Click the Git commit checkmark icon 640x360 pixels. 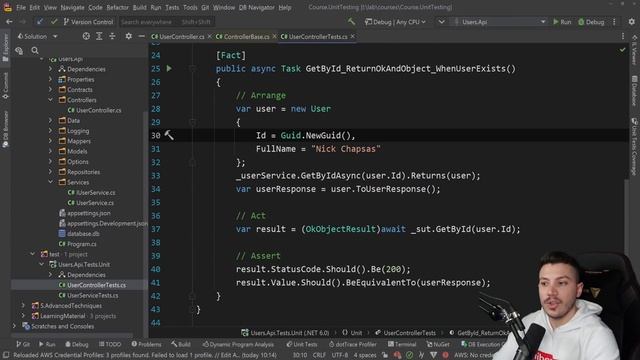pyautogui.click(x=53, y=22)
